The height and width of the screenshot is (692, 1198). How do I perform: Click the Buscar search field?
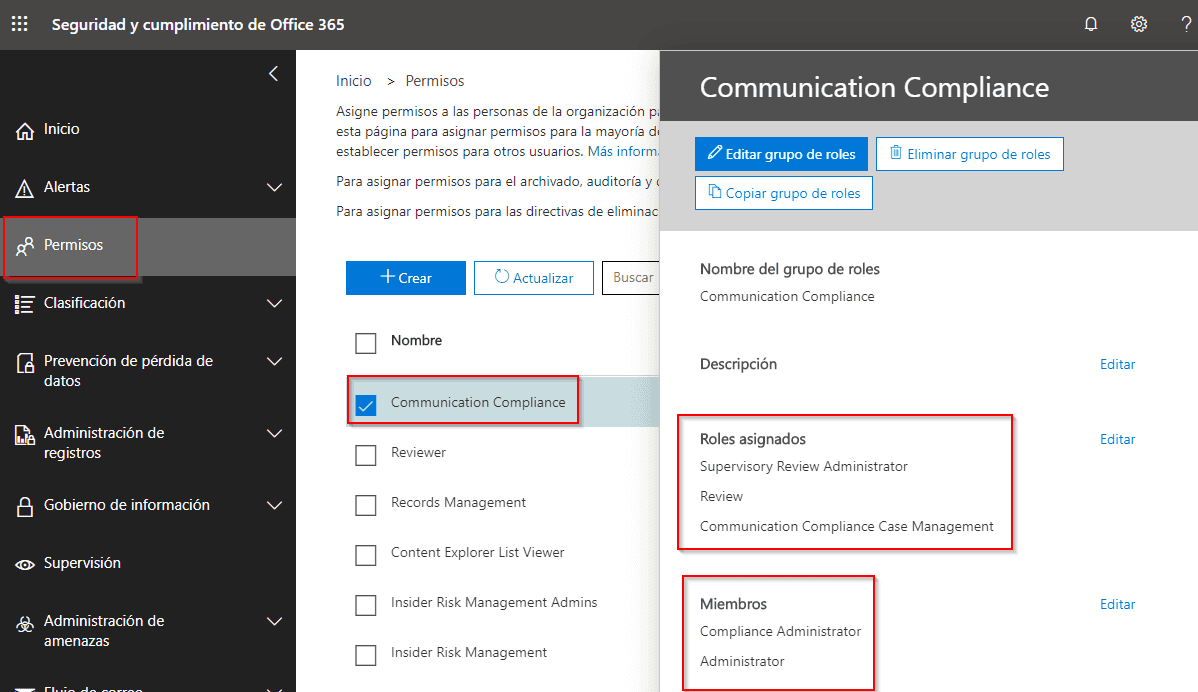[x=631, y=278]
